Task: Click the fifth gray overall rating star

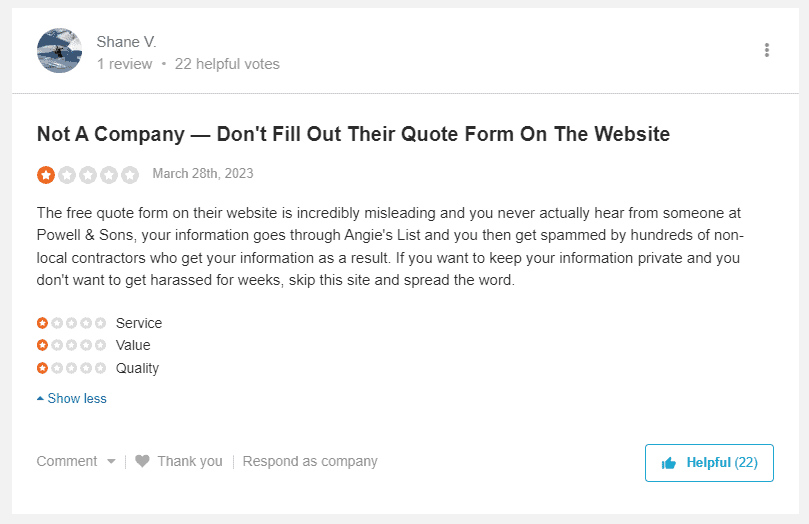Action: click(130, 175)
